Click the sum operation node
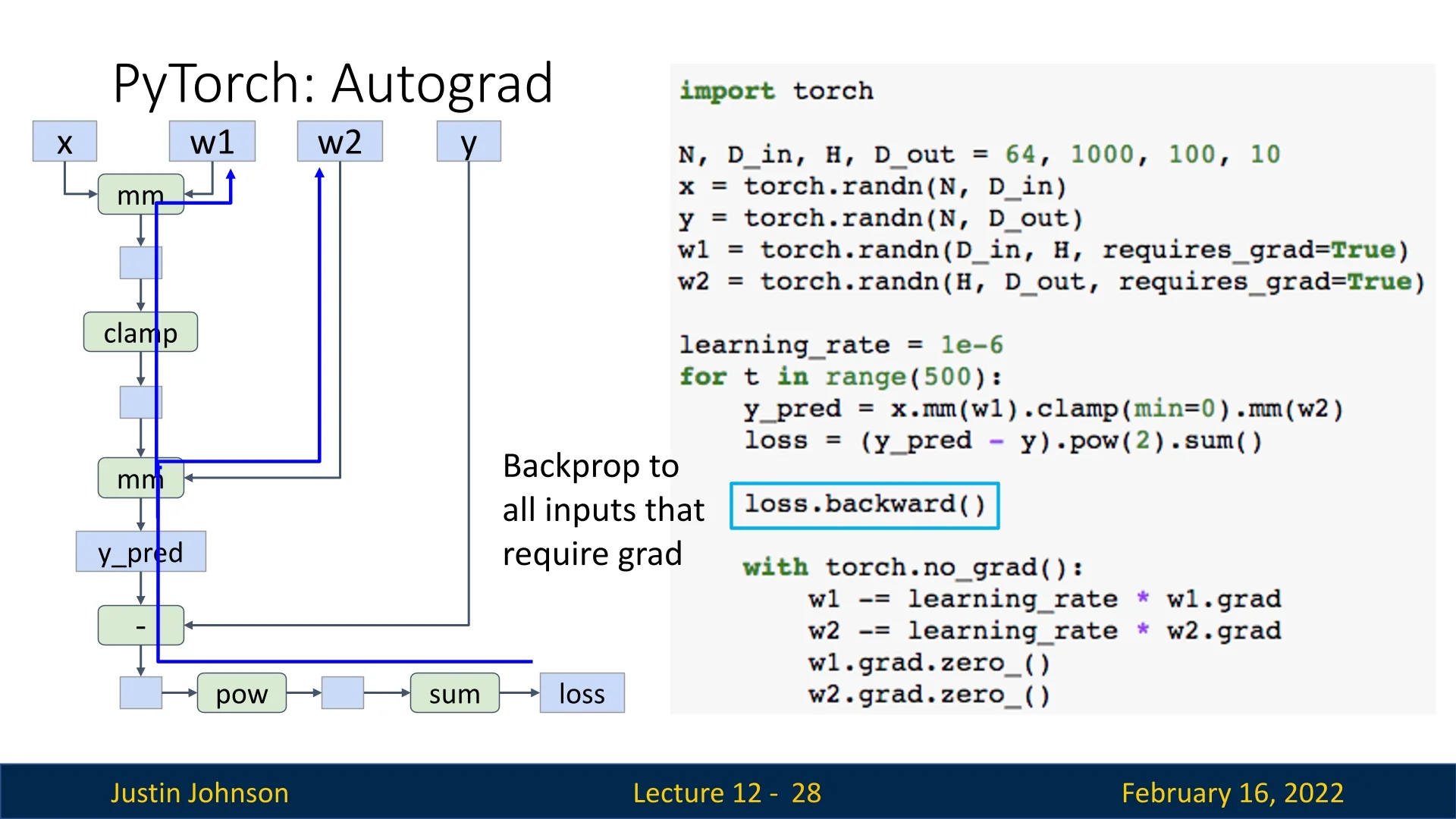The width and height of the screenshot is (1456, 819). [x=454, y=693]
